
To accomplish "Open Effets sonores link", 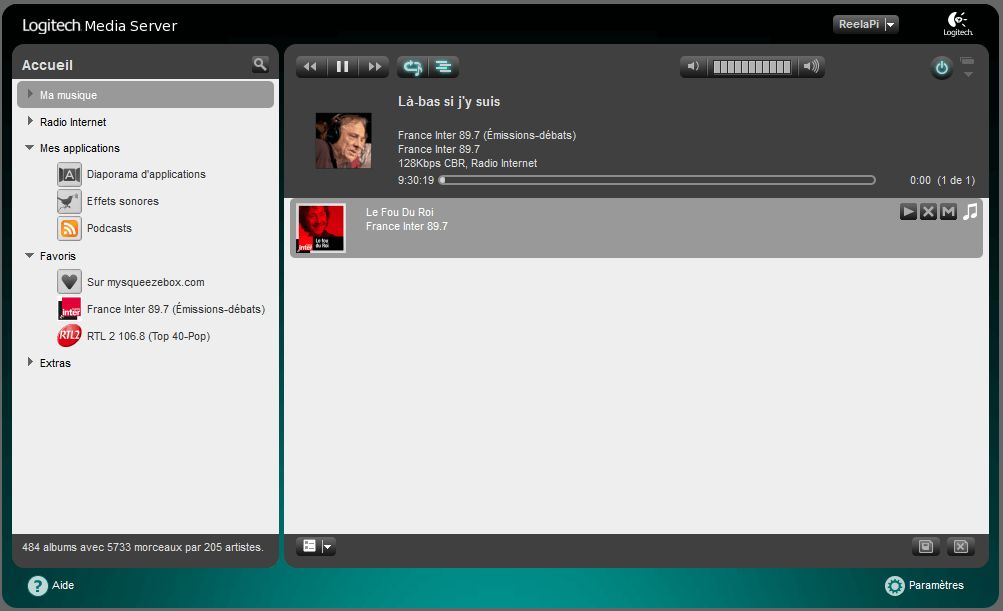I will (123, 201).
